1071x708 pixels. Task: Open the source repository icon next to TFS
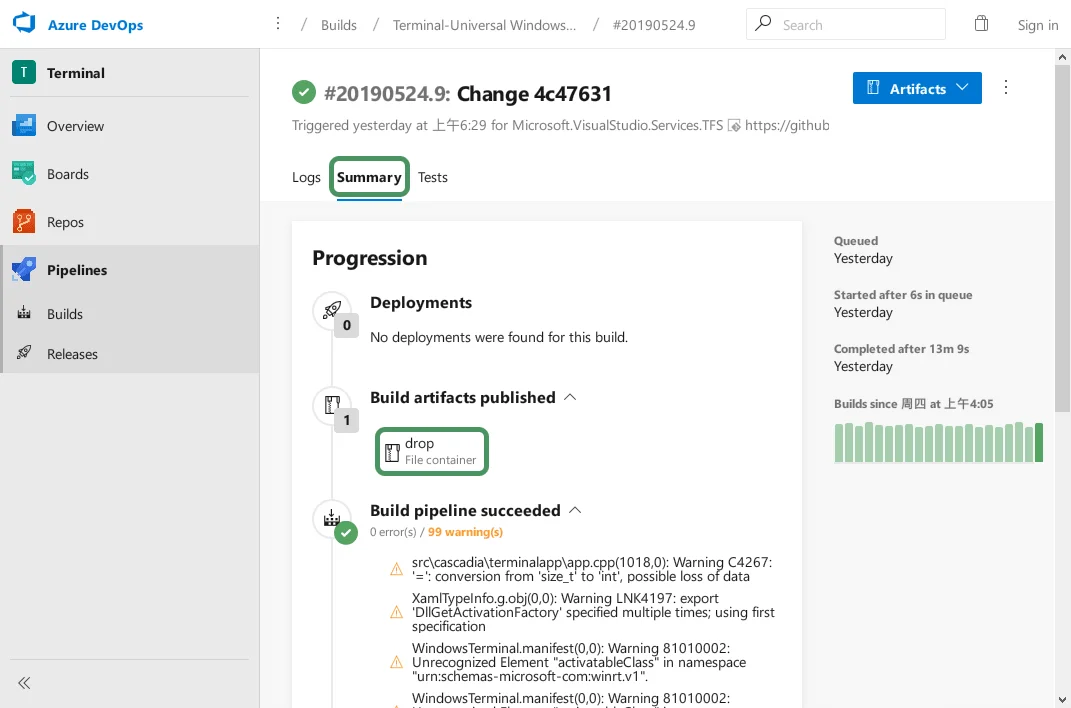pyautogui.click(x=734, y=126)
